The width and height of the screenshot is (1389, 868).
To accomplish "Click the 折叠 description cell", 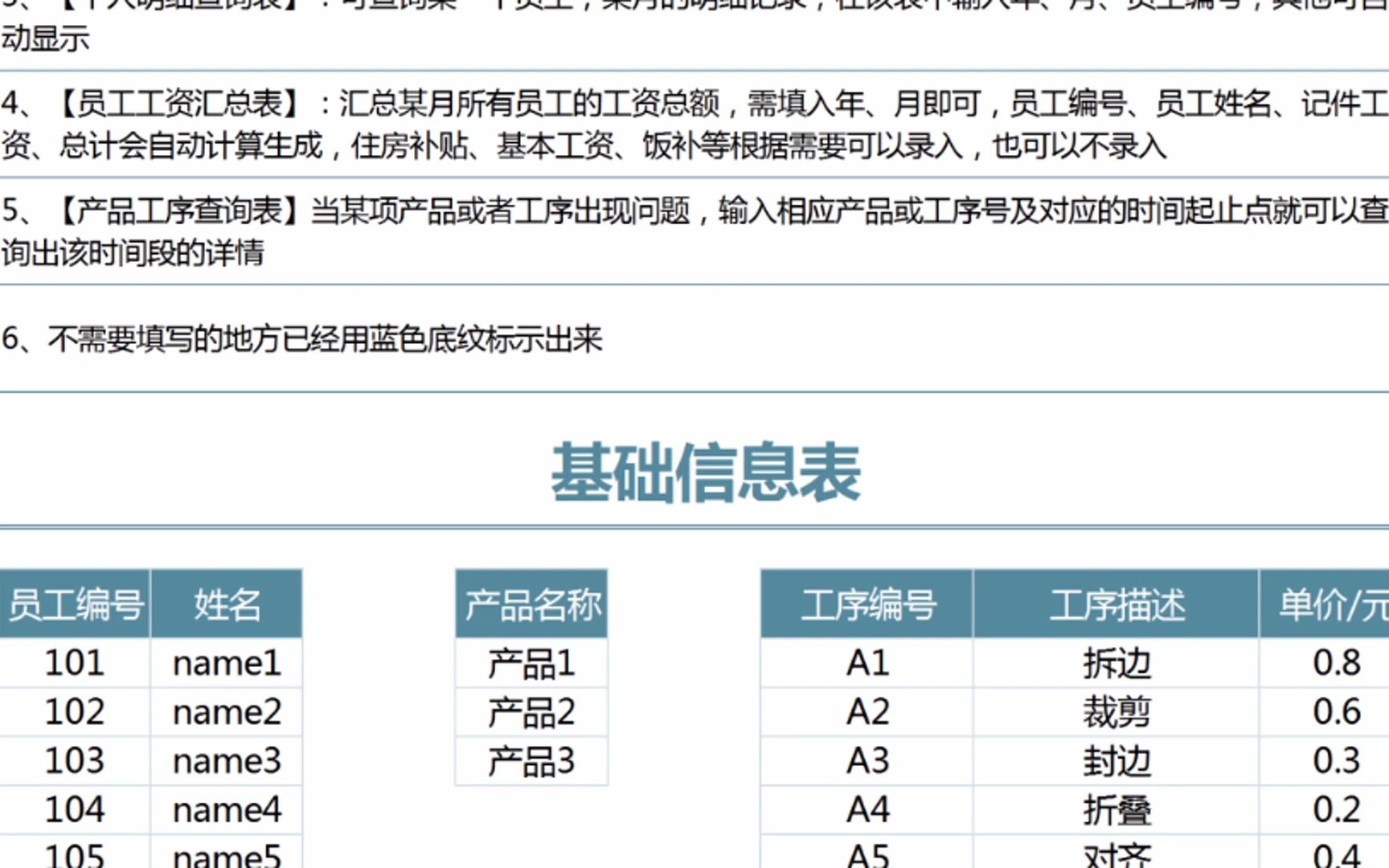I will (x=1116, y=810).
